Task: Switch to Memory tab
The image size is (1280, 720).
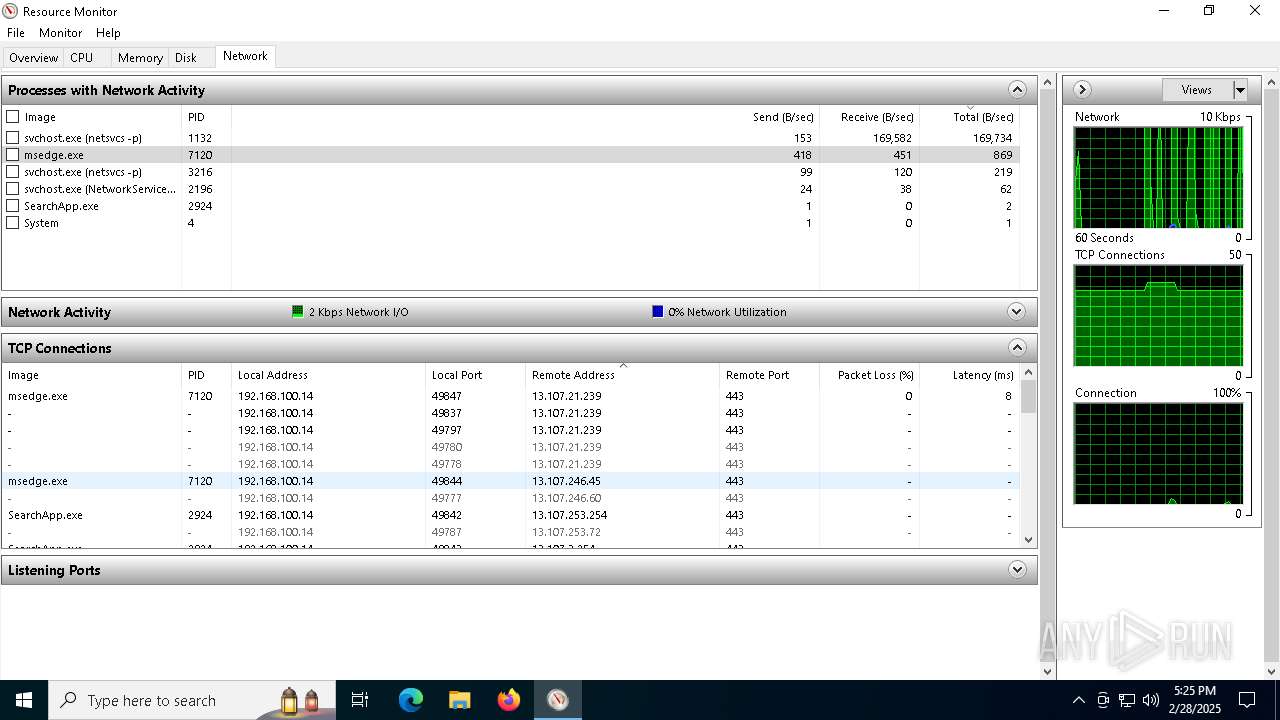Action: click(x=140, y=58)
